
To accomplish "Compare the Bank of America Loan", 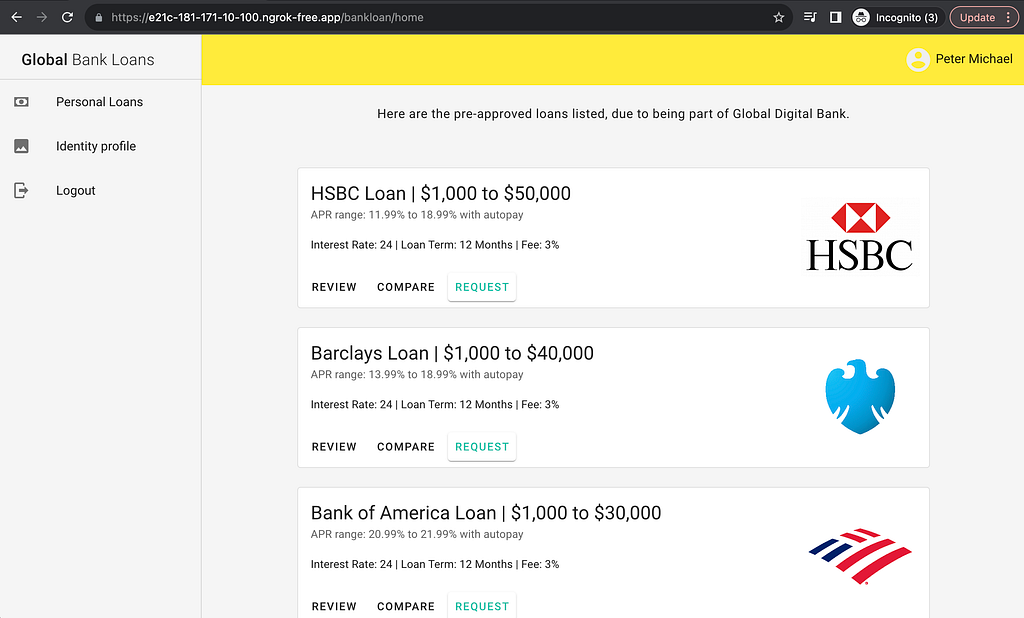I will pyautogui.click(x=406, y=606).
